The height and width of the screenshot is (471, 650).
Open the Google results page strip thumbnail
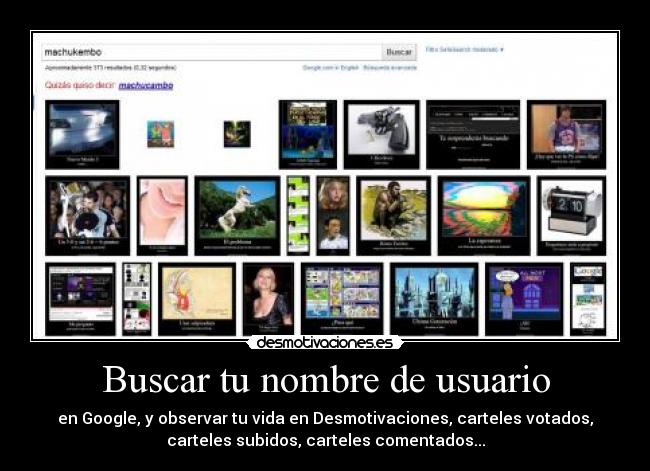pos(588,299)
